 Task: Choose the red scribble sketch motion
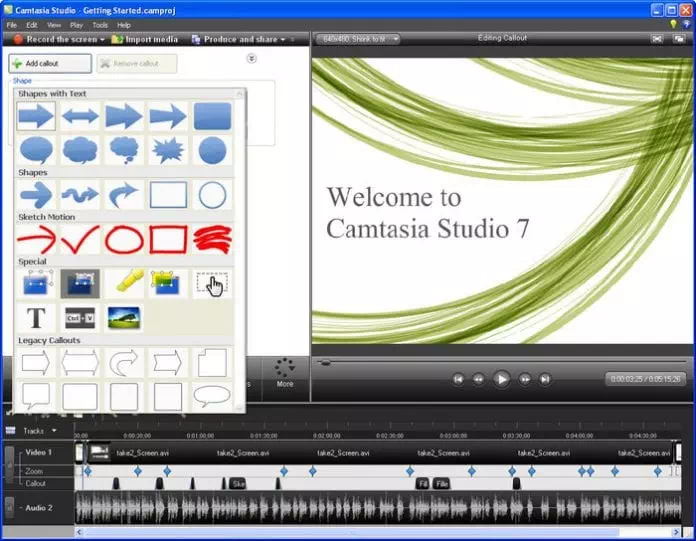pos(212,239)
